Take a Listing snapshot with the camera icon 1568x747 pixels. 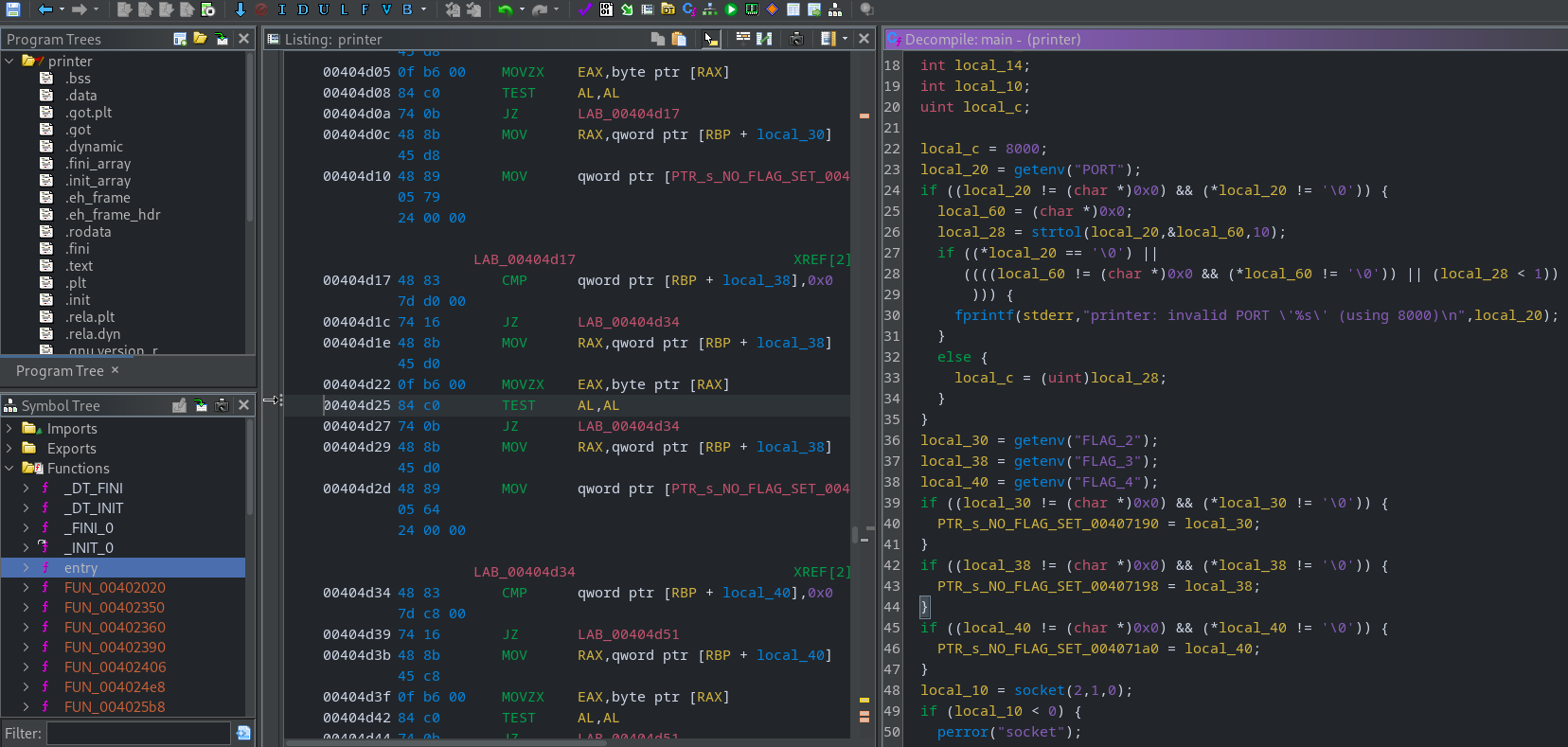point(796,39)
